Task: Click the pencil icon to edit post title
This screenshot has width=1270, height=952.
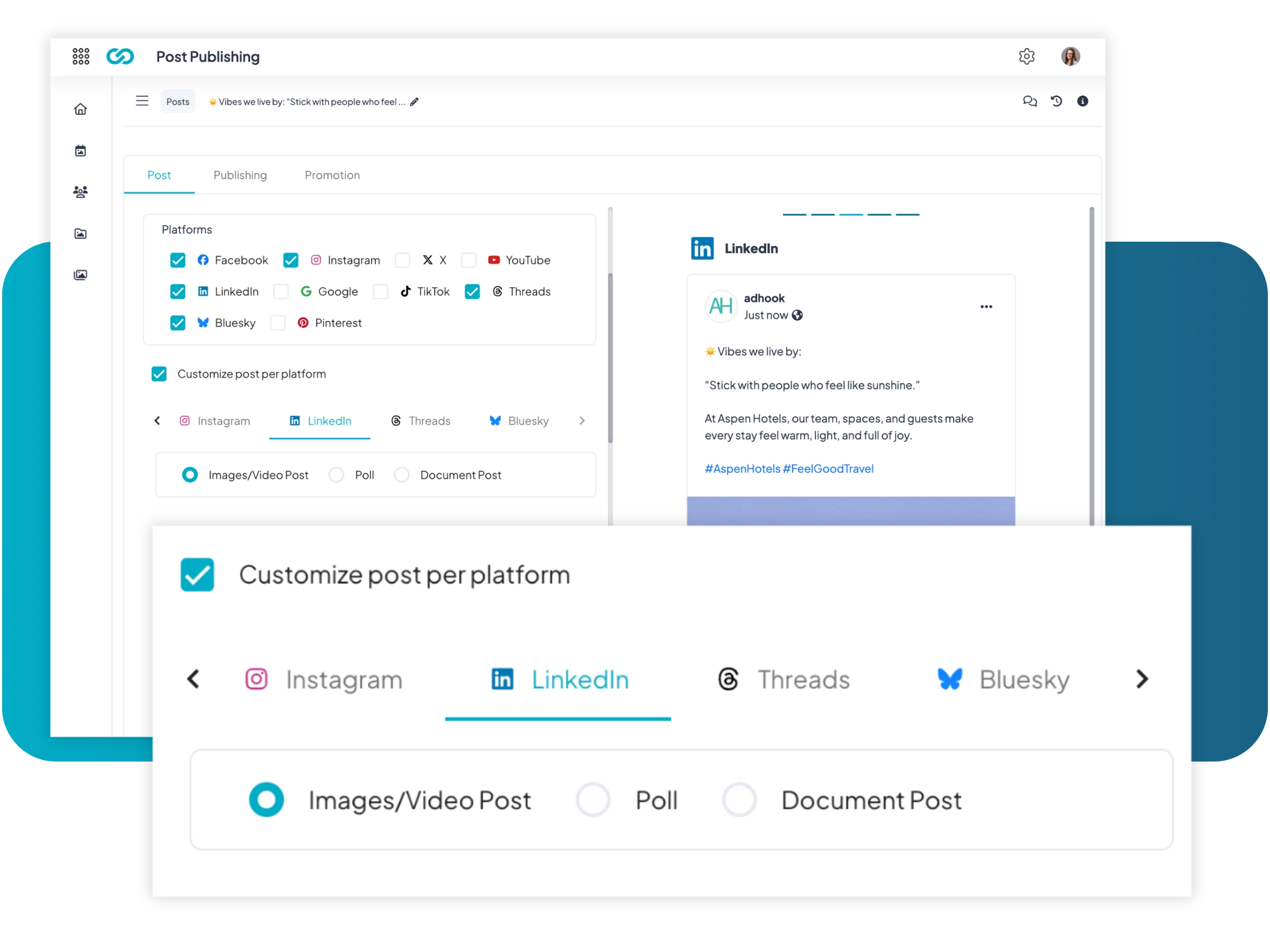Action: [x=414, y=102]
